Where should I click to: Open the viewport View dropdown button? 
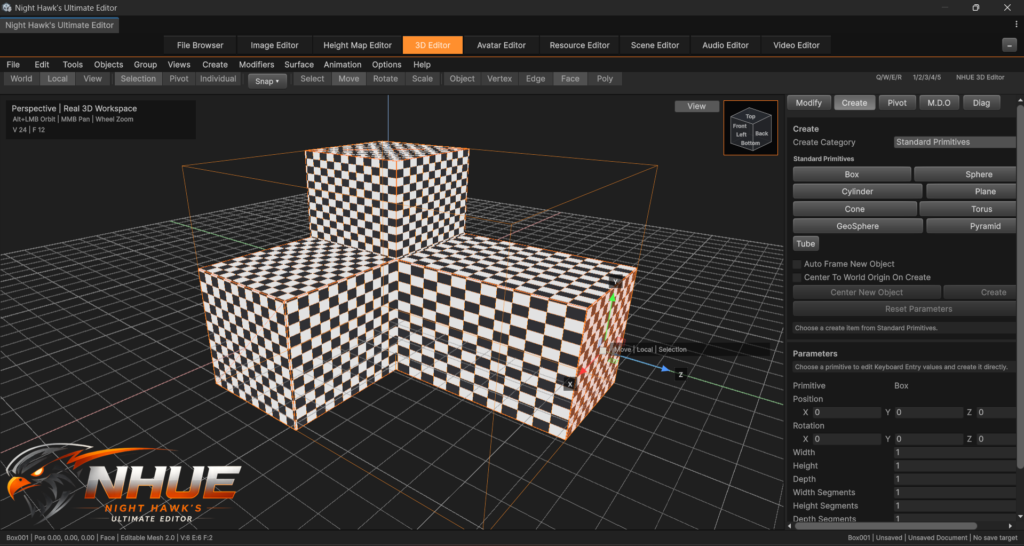click(697, 106)
